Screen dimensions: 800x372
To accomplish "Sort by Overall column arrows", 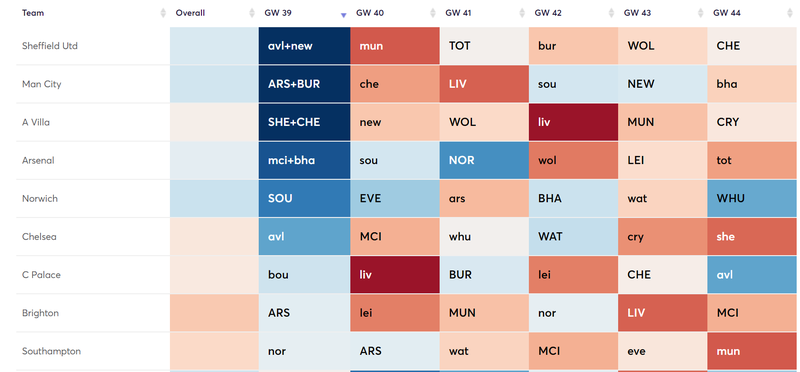I will pos(252,13).
